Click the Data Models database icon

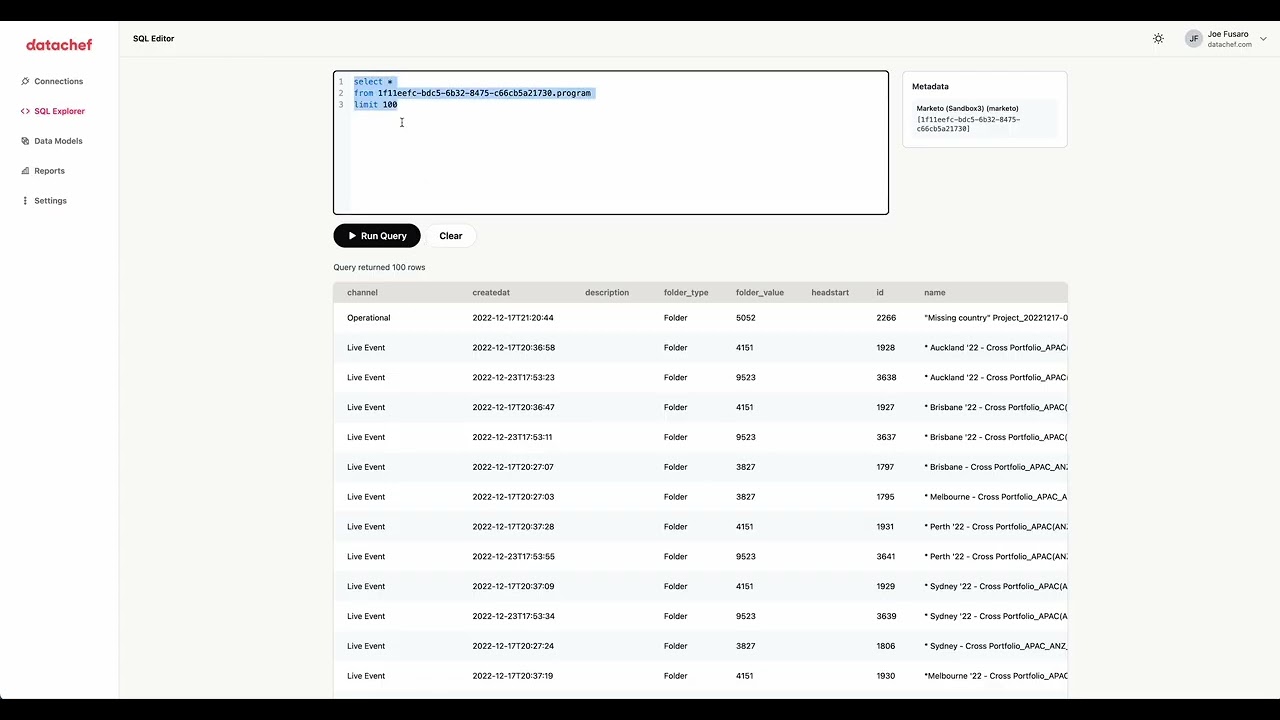tap(25, 141)
